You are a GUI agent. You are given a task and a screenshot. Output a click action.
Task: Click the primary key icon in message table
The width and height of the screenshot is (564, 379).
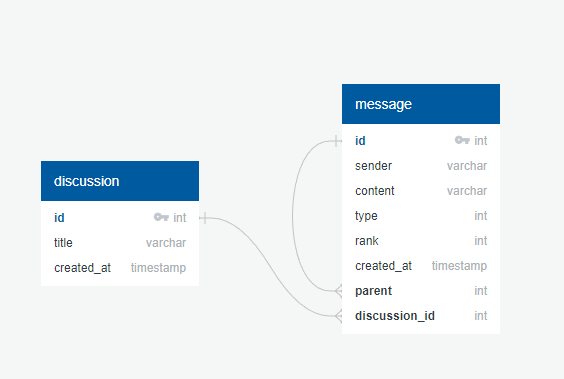(462, 140)
